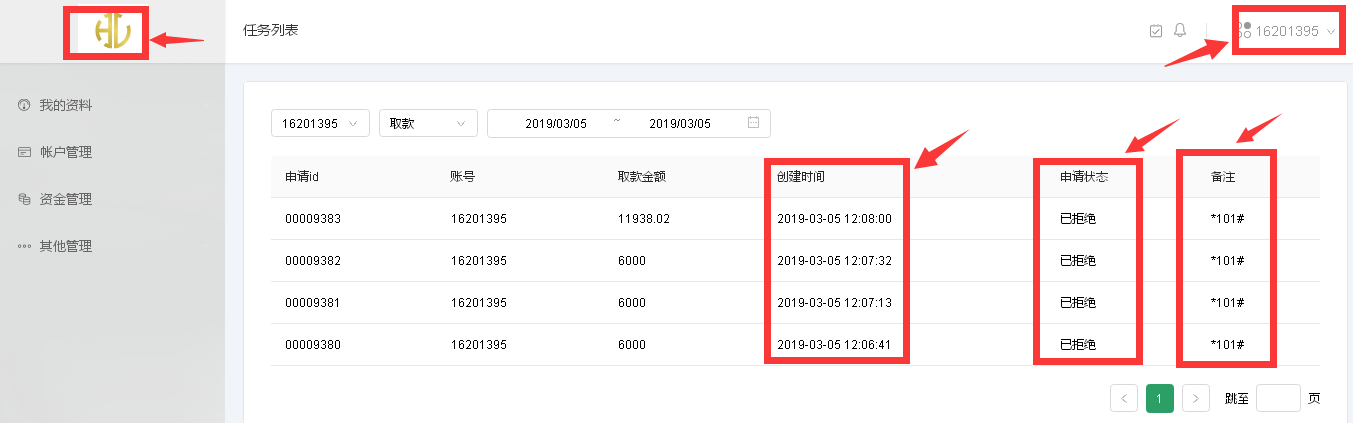Select page 1 in pagination

coord(1160,398)
